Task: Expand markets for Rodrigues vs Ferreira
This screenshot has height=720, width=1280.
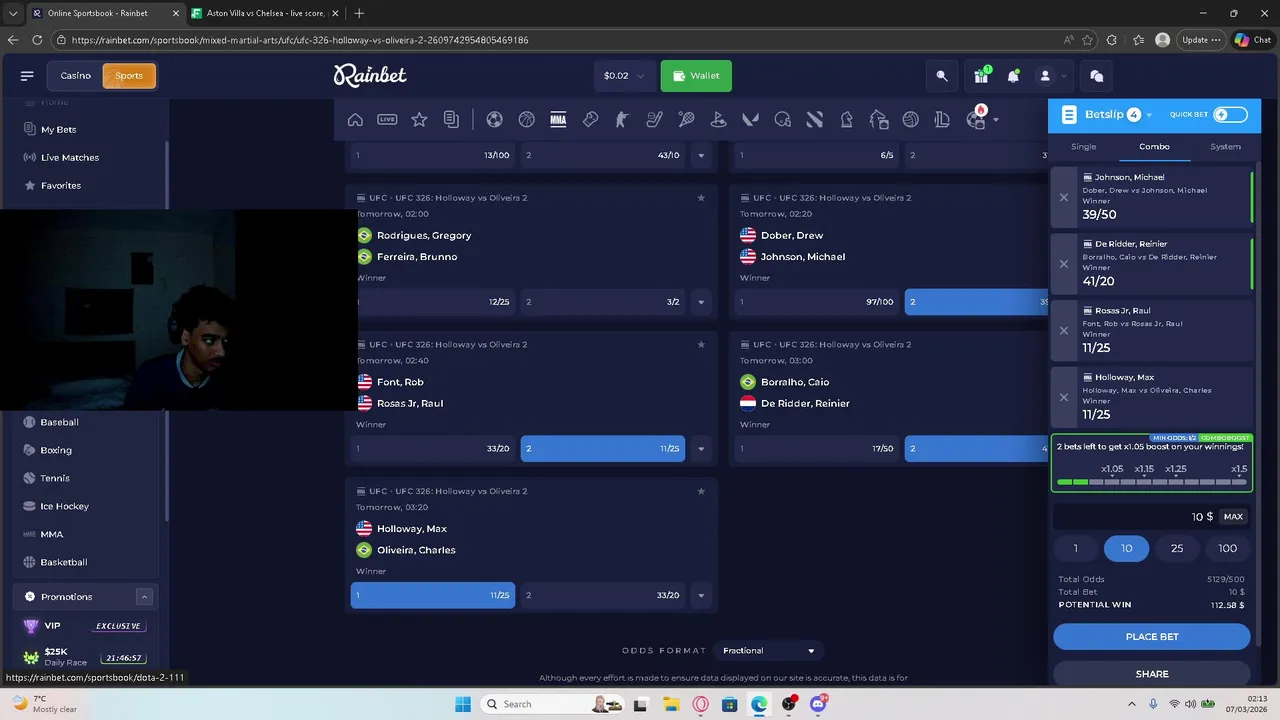Action: coord(701,302)
